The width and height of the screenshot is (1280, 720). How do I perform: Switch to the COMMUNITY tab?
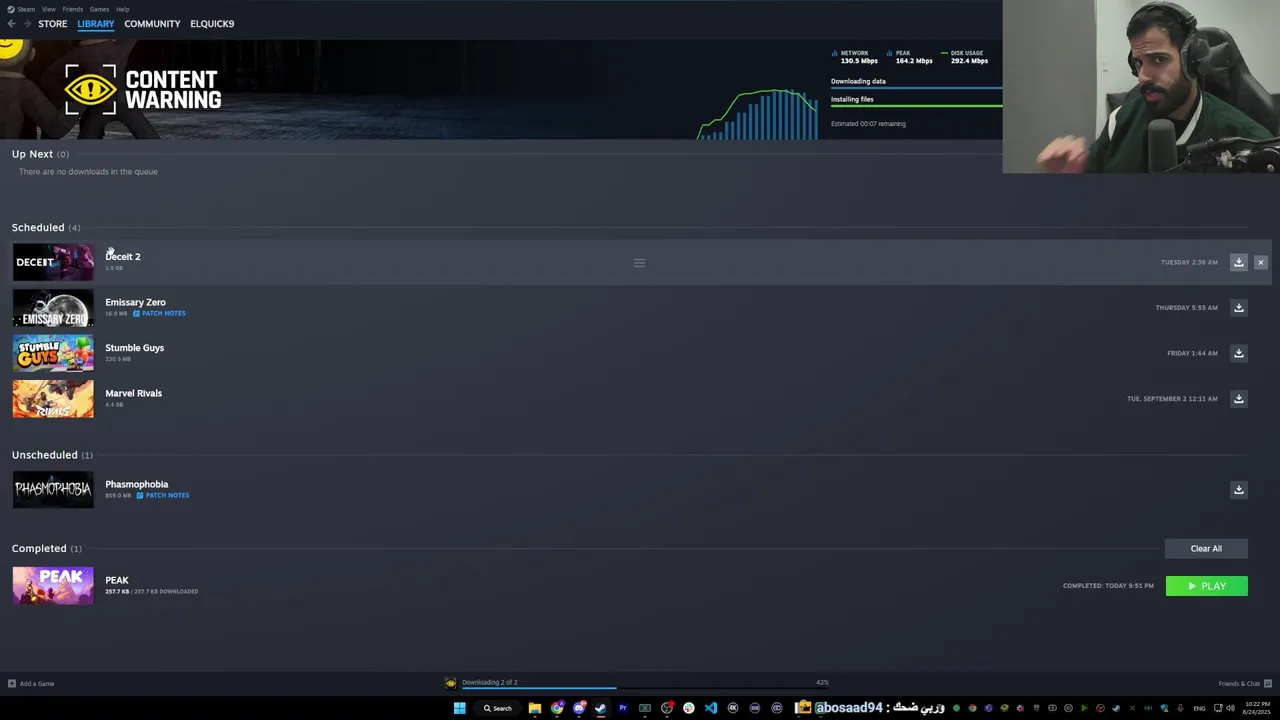click(152, 23)
